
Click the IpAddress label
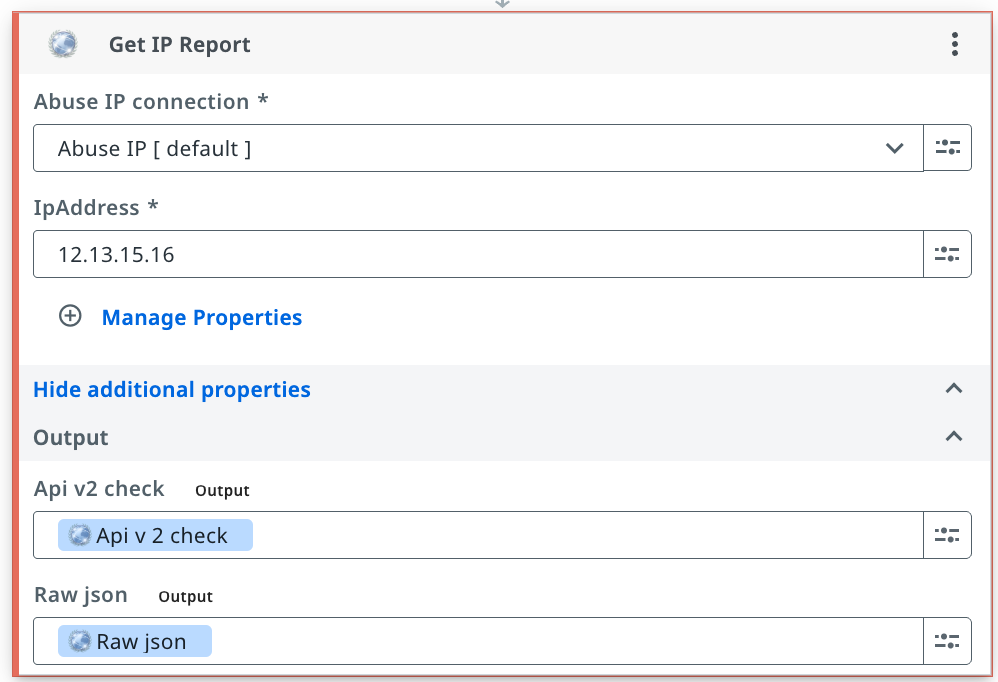click(95, 208)
